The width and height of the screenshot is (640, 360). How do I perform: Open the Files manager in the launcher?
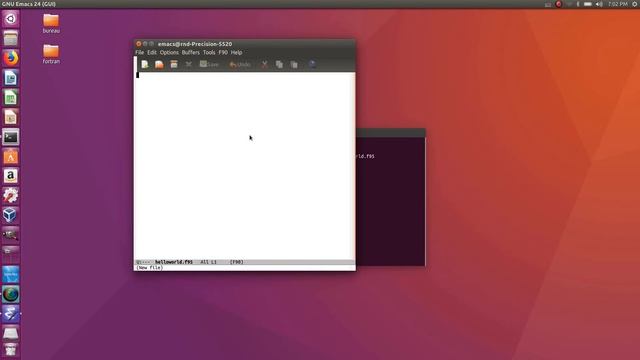11,38
